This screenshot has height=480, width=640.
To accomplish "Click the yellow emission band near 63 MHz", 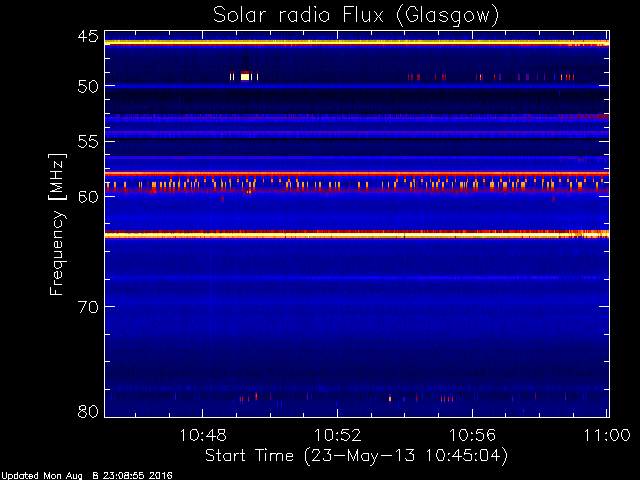I will point(357,235).
